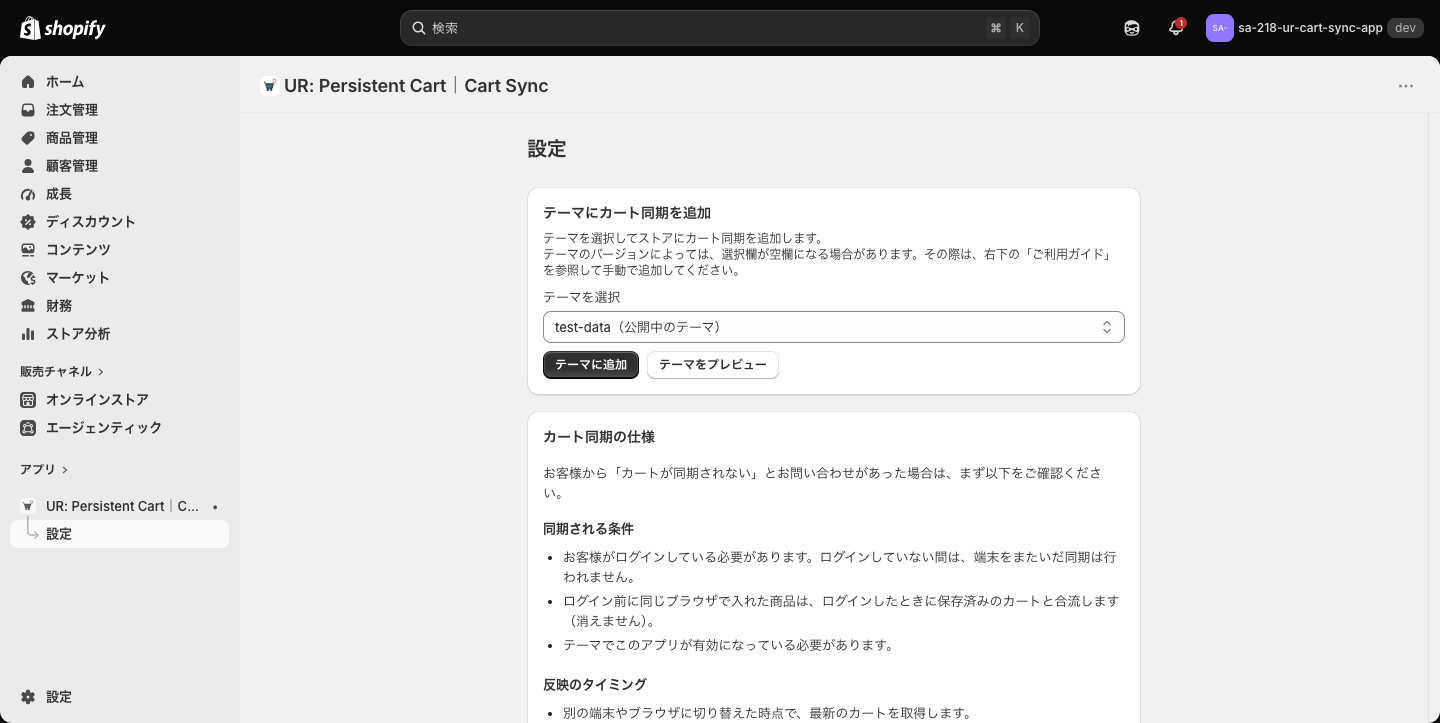This screenshot has width=1440, height=723.
Task: Expand the 販売チャネル section chevron
Action: click(101, 372)
